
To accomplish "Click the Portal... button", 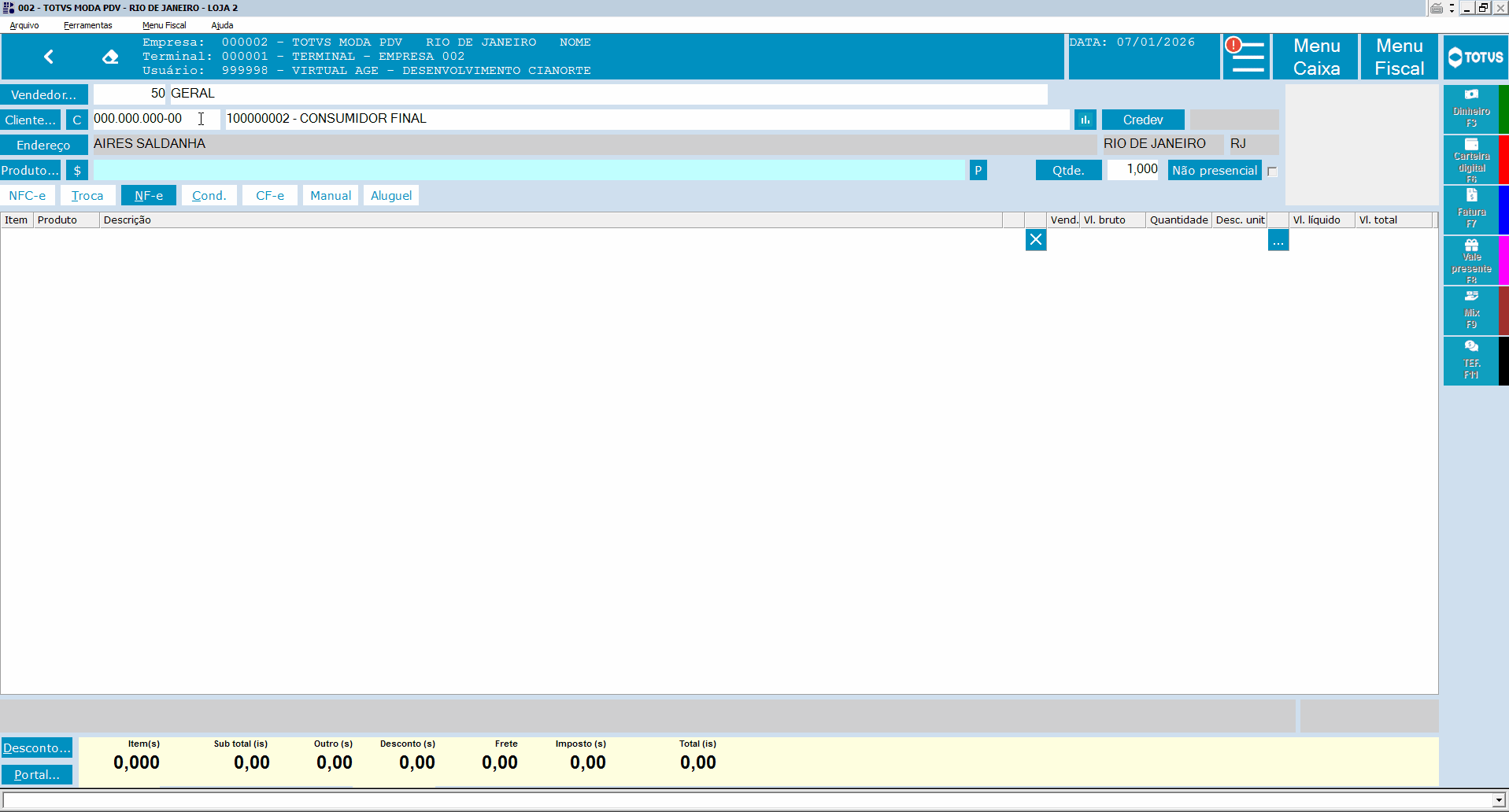I will (x=37, y=774).
